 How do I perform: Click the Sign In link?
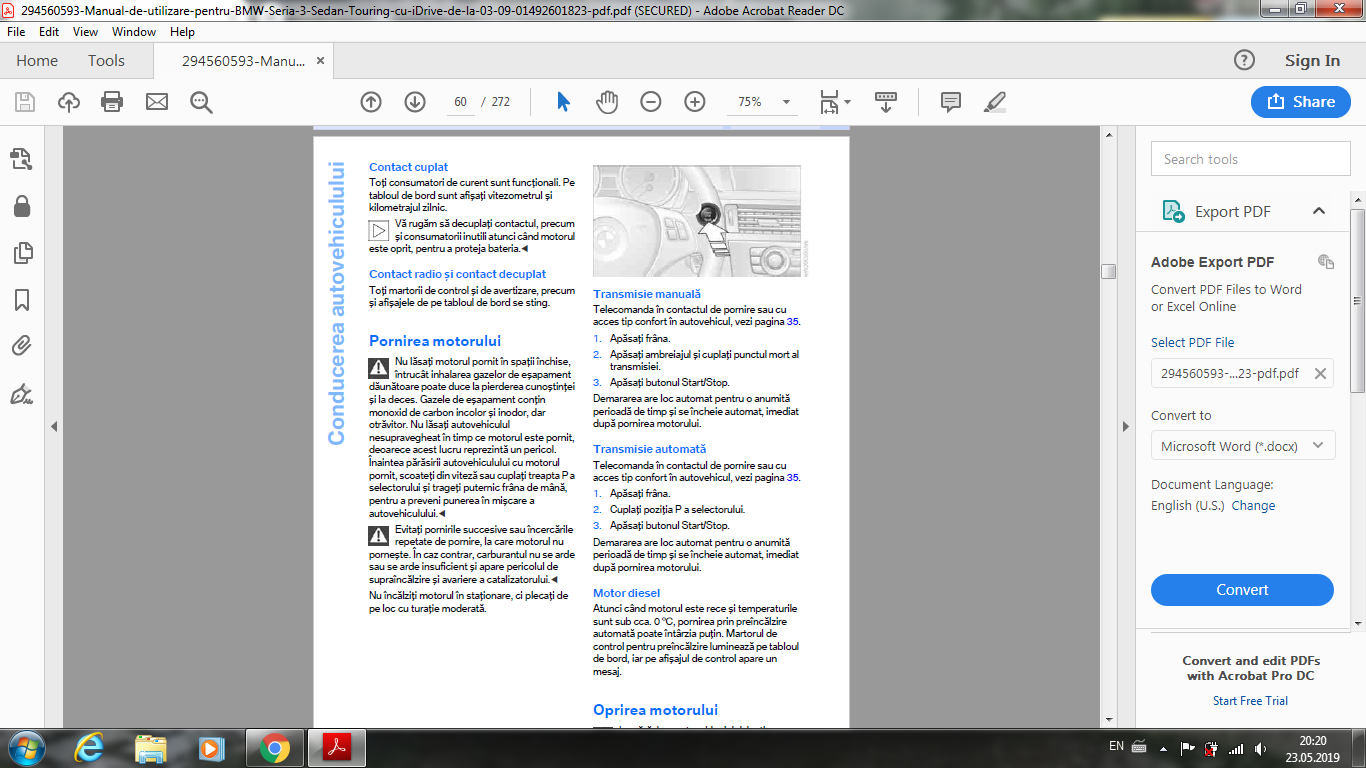1312,61
